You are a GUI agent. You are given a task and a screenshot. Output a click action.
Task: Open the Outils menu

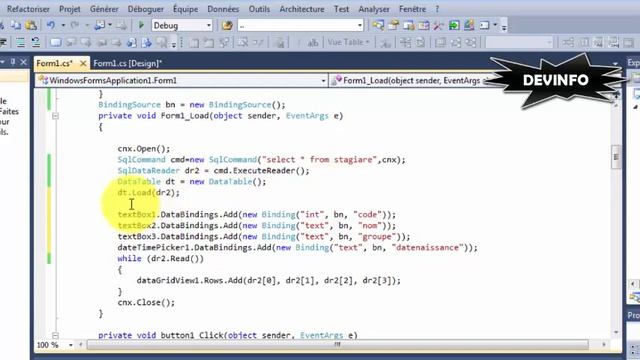pyautogui.click(x=259, y=9)
